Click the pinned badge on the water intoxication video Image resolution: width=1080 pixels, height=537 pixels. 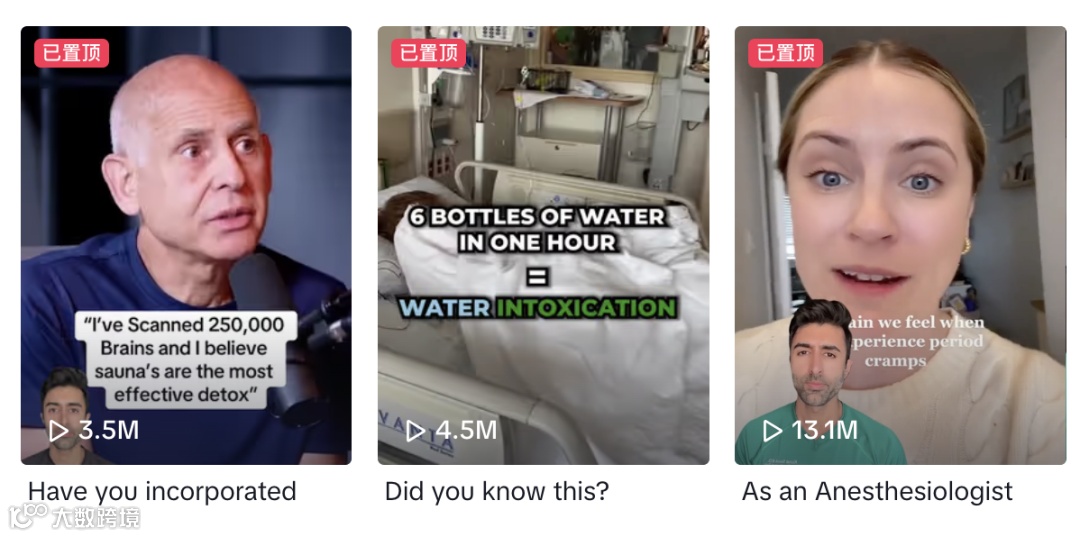point(428,53)
